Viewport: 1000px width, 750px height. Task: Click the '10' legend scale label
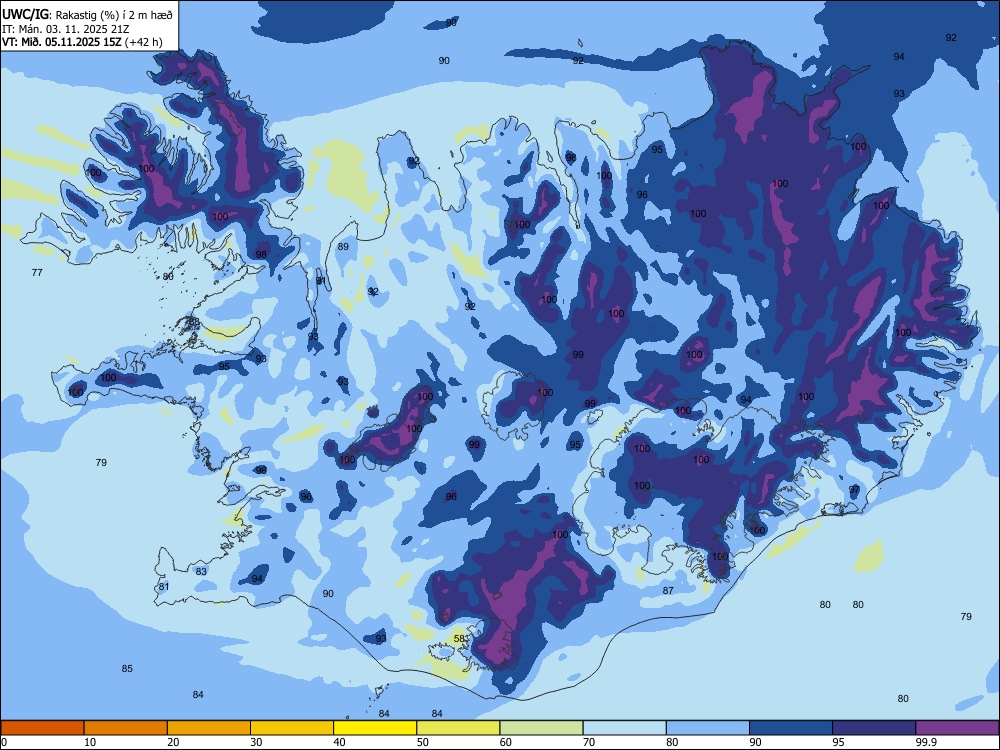(x=90, y=742)
